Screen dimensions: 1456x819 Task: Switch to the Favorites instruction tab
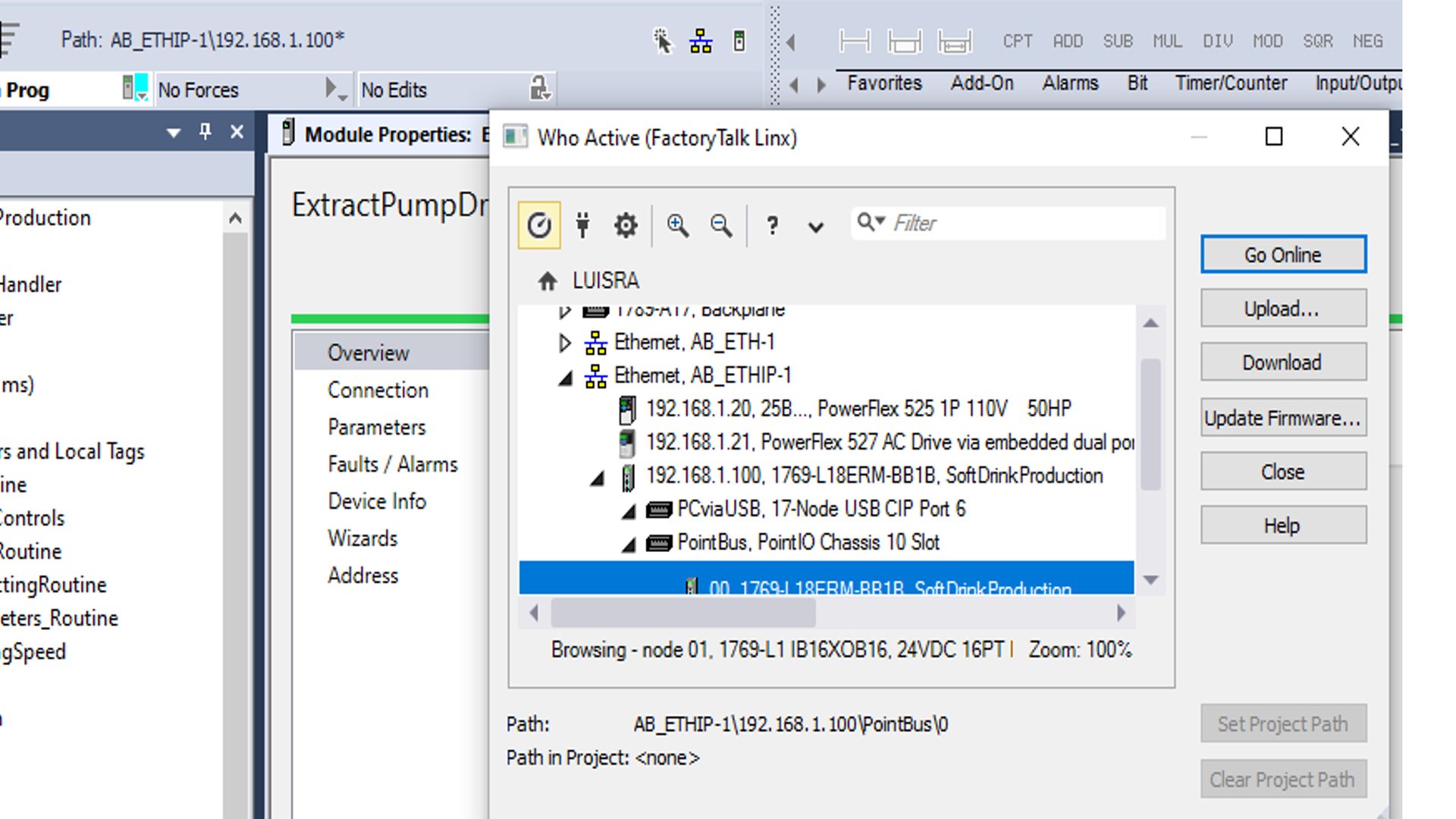pyautogui.click(x=884, y=83)
